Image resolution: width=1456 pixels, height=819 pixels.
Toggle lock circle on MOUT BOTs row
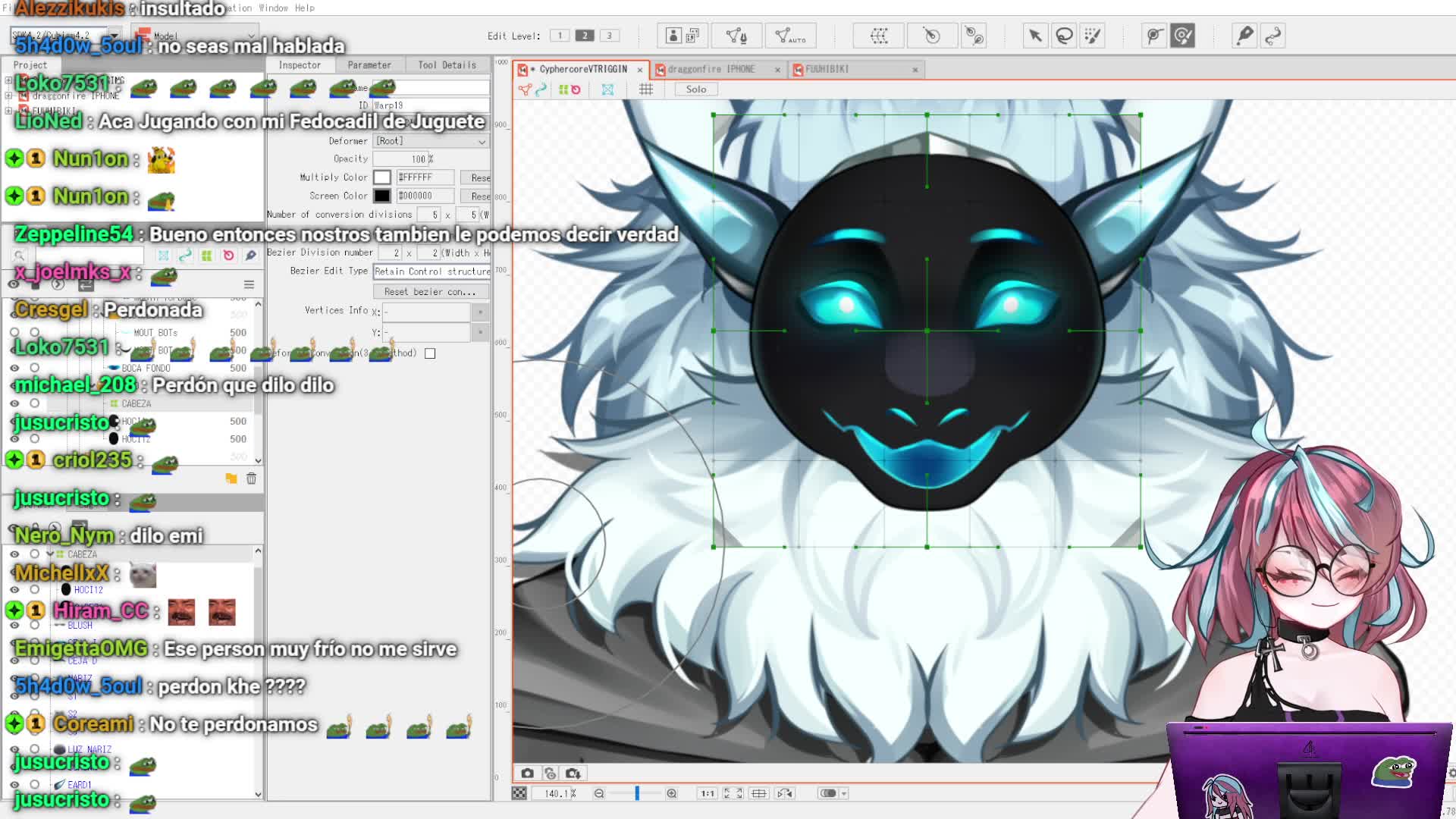point(35,333)
